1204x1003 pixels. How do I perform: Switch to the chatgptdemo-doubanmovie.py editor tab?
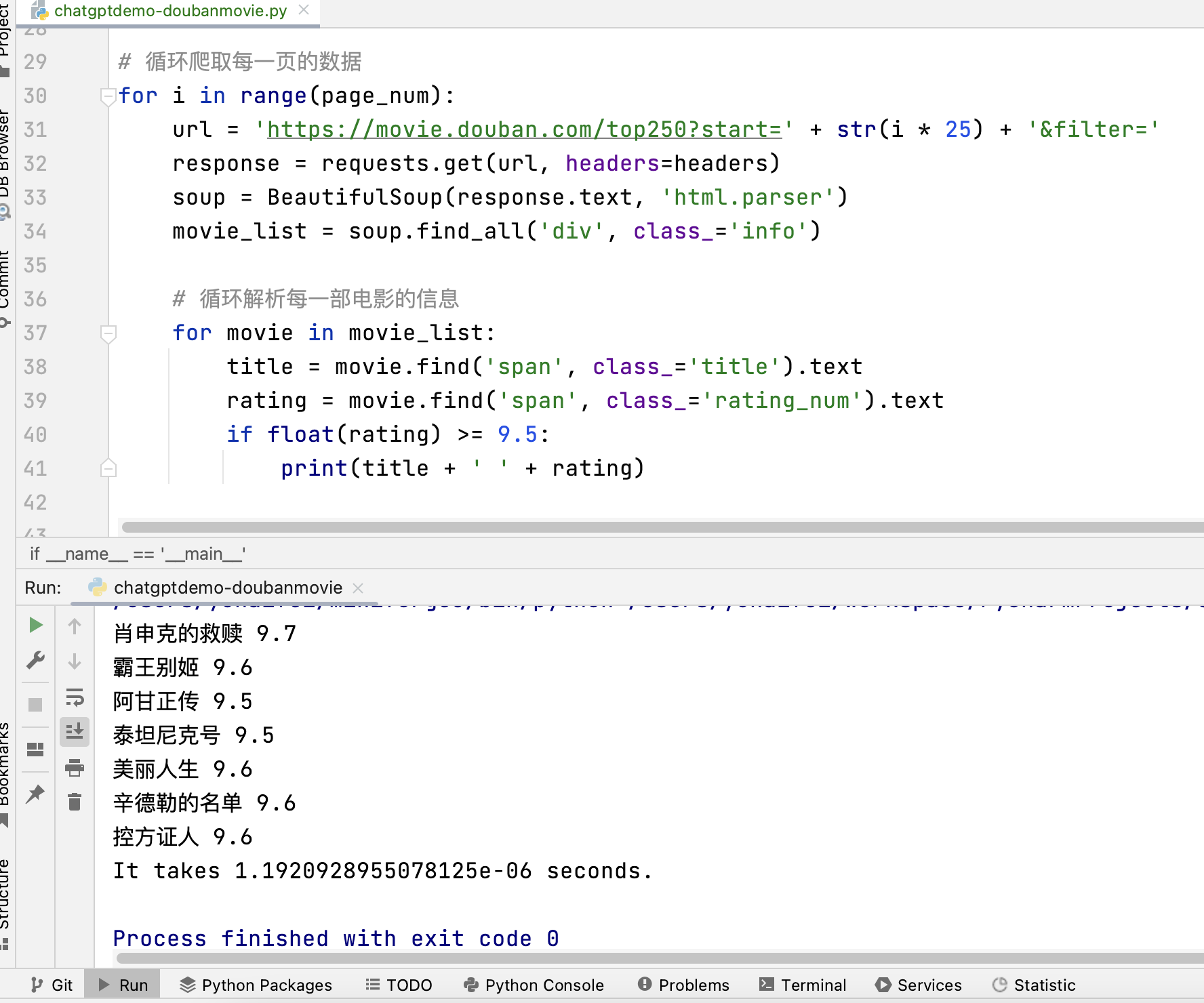tap(169, 11)
